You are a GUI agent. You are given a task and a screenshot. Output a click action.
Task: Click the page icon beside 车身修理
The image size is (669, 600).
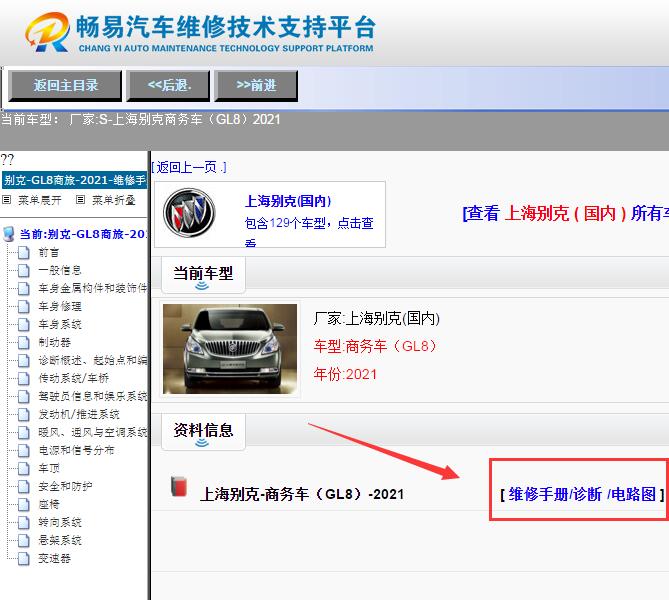pos(23,306)
